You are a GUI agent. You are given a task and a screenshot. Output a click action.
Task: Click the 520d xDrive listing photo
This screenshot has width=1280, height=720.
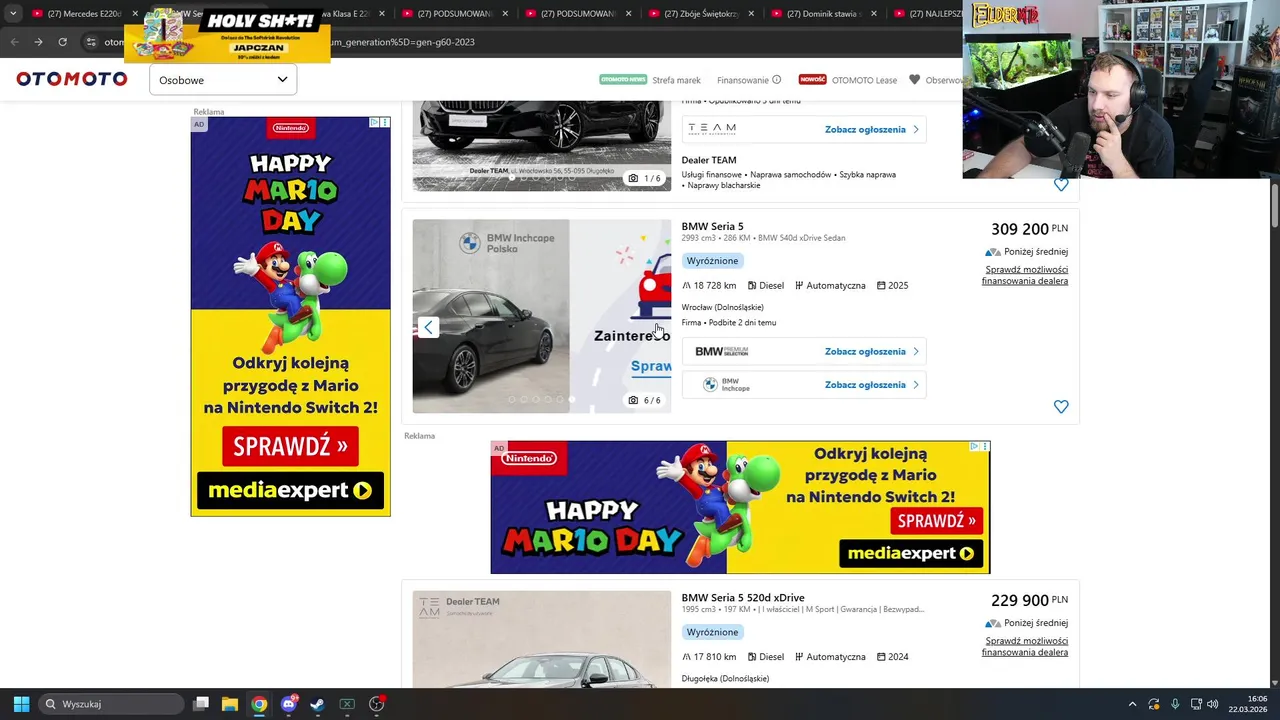[x=541, y=639]
